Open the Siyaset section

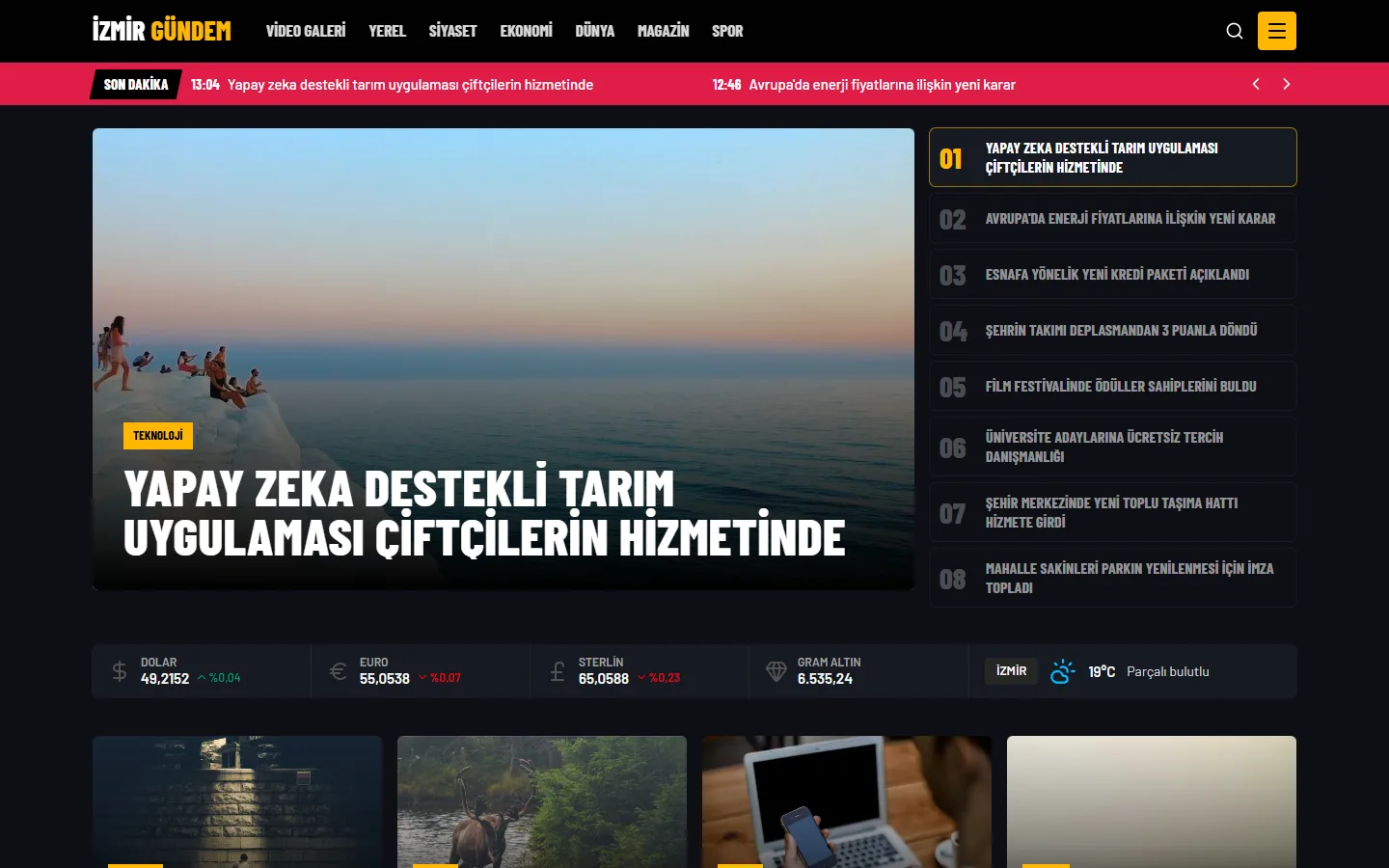point(452,31)
